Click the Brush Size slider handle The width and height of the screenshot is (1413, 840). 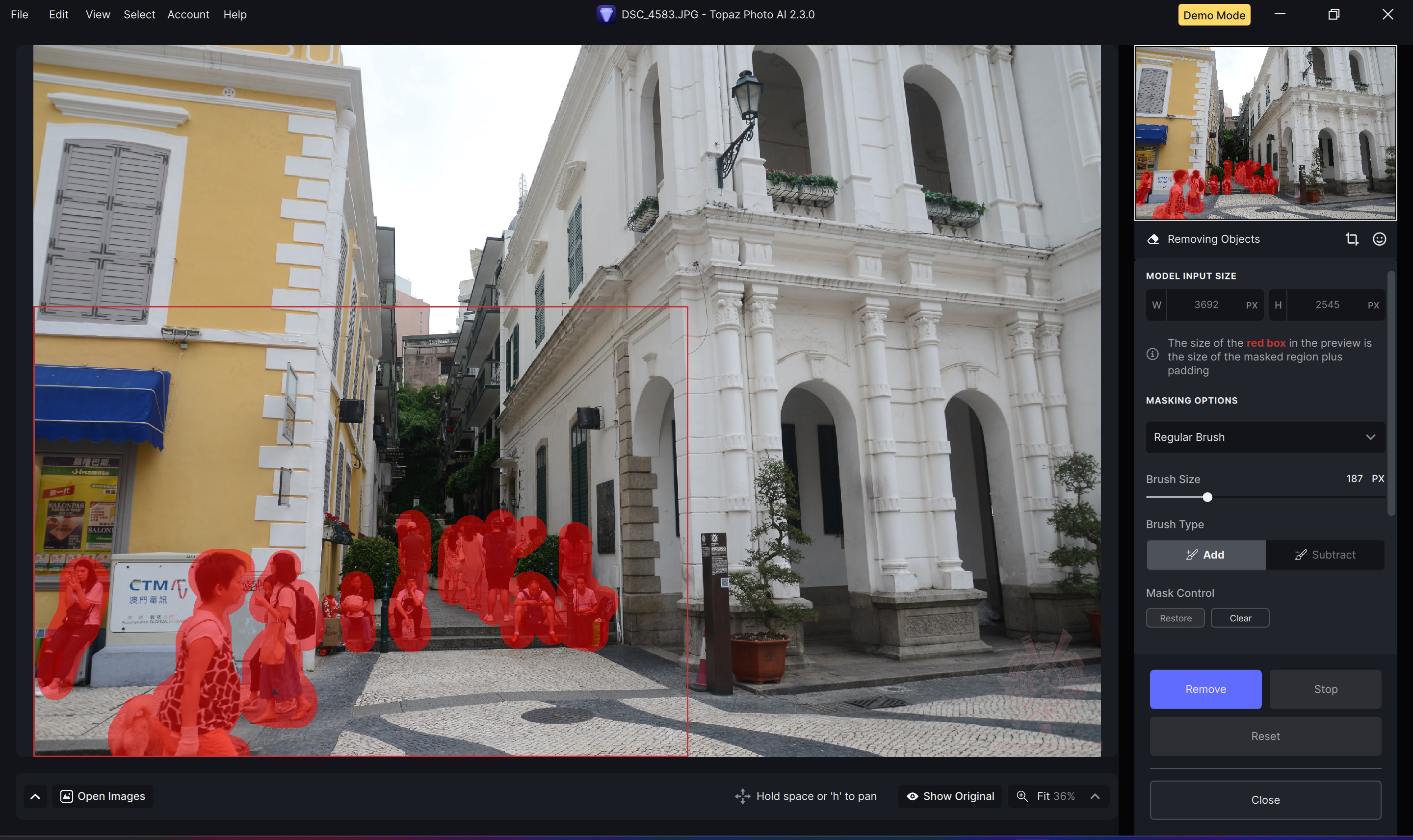pos(1207,497)
